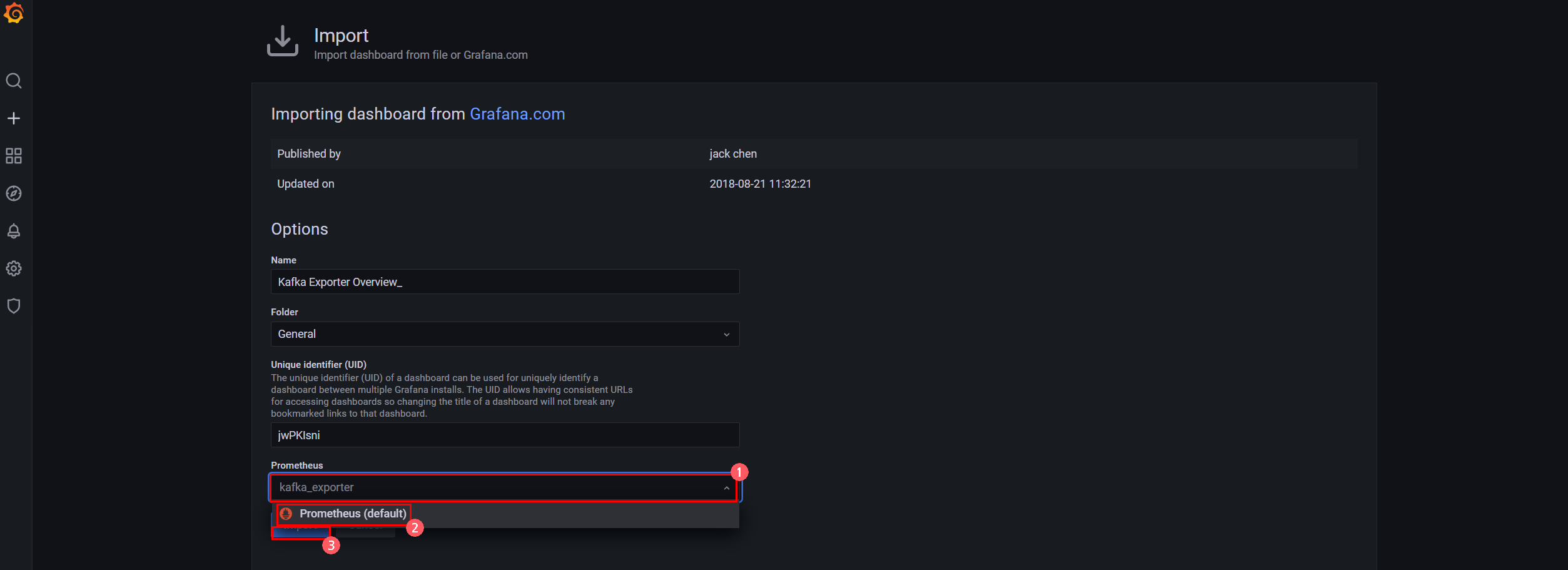Click the Import page title
Viewport: 1568px width, 570px height.
pos(341,36)
